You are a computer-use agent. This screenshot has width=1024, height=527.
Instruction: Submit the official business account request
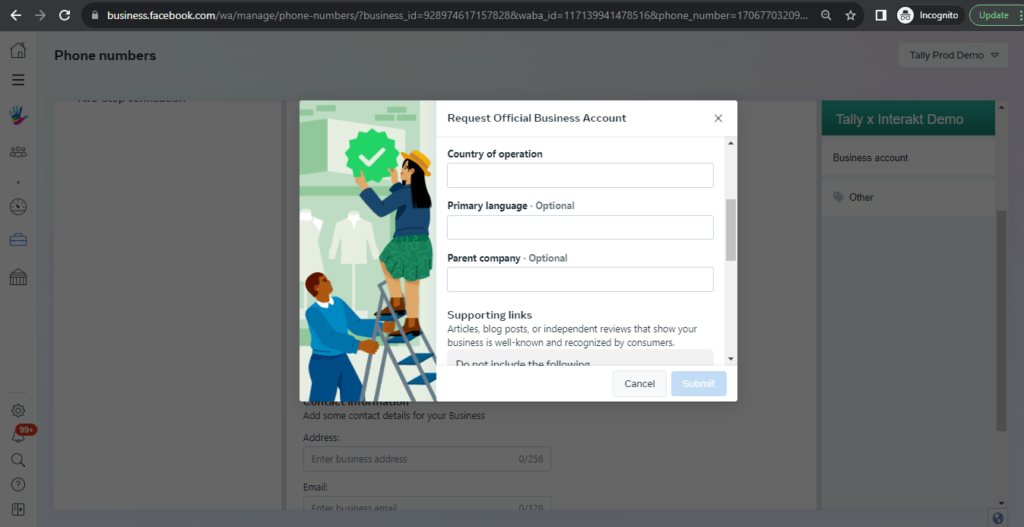[x=699, y=384]
